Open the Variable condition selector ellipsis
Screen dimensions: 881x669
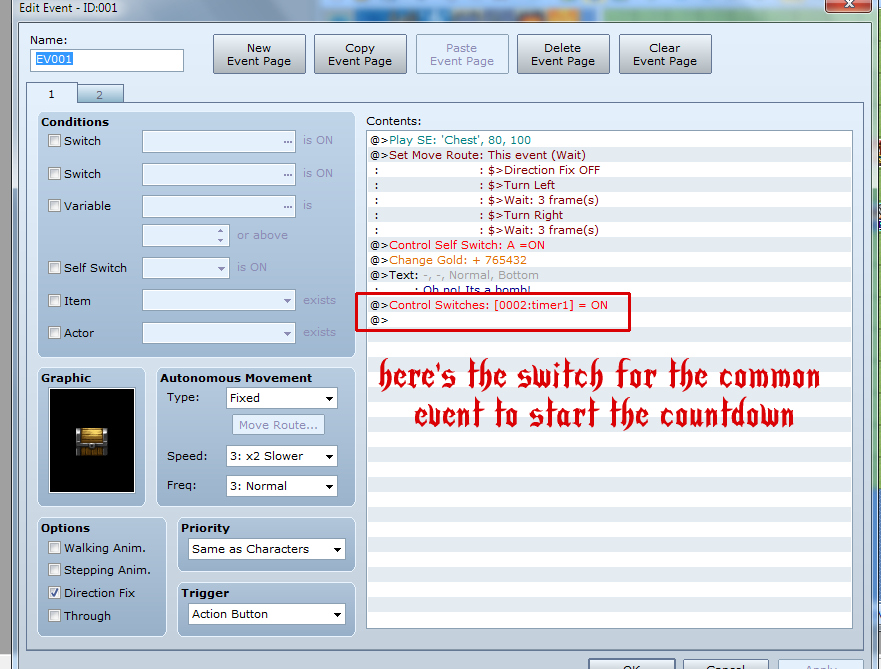point(288,206)
